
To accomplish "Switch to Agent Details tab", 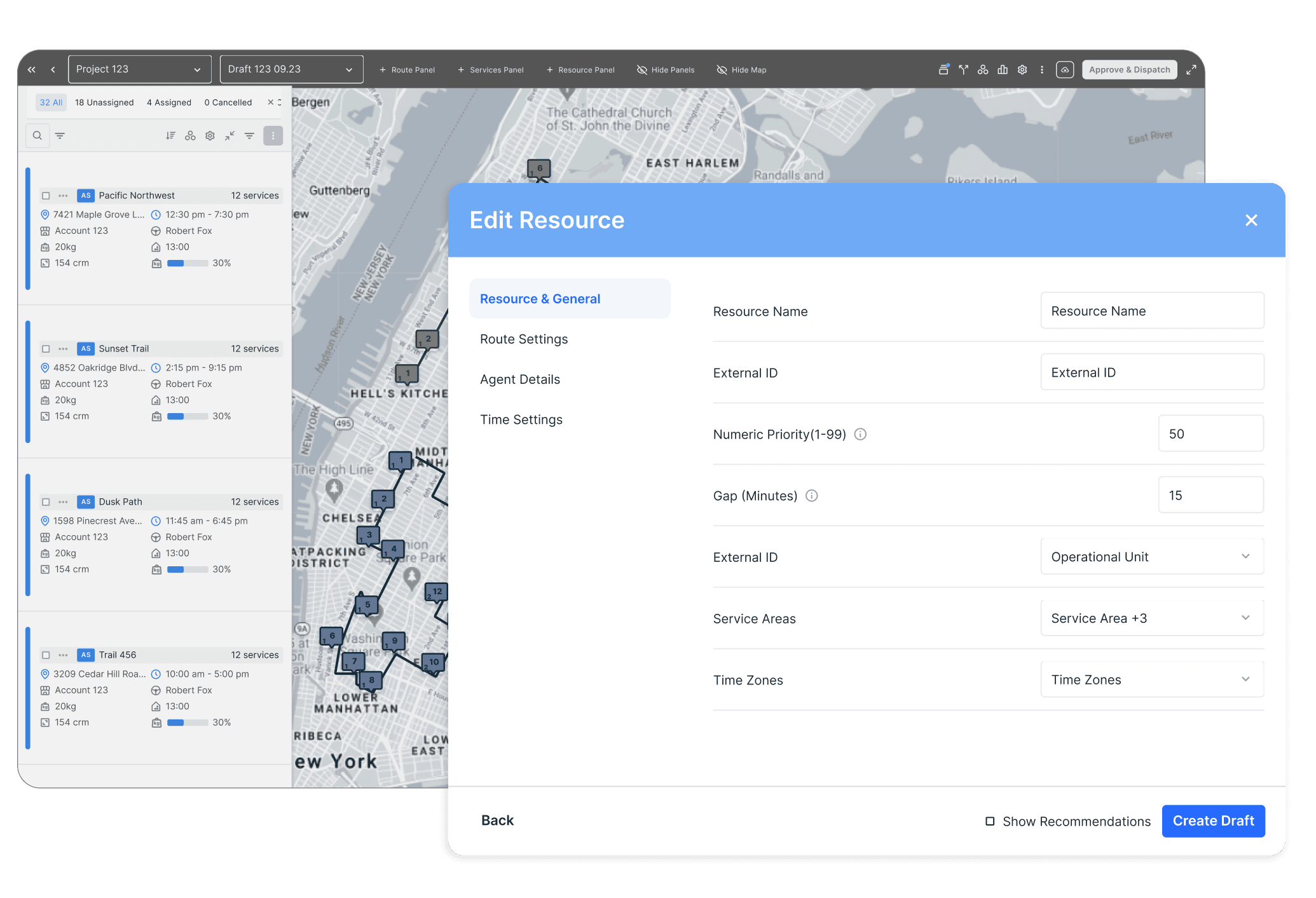I will pos(520,379).
